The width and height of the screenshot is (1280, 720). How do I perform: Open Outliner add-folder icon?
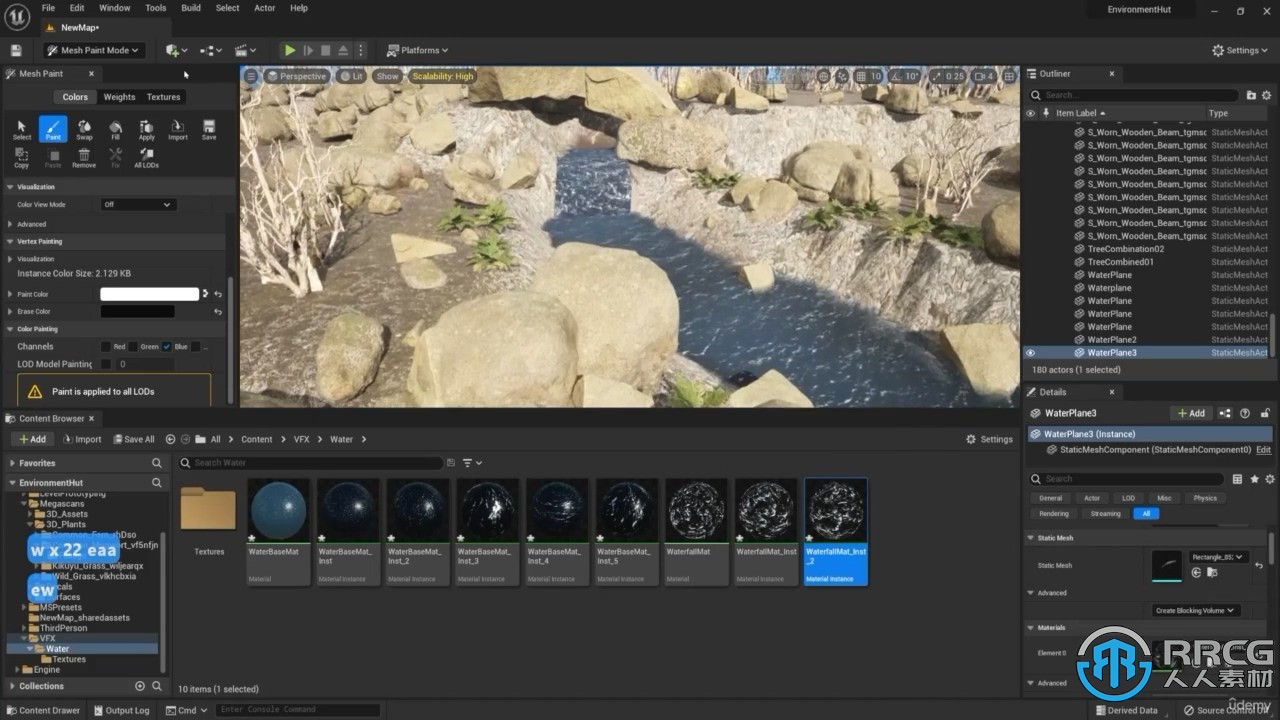[x=1251, y=95]
